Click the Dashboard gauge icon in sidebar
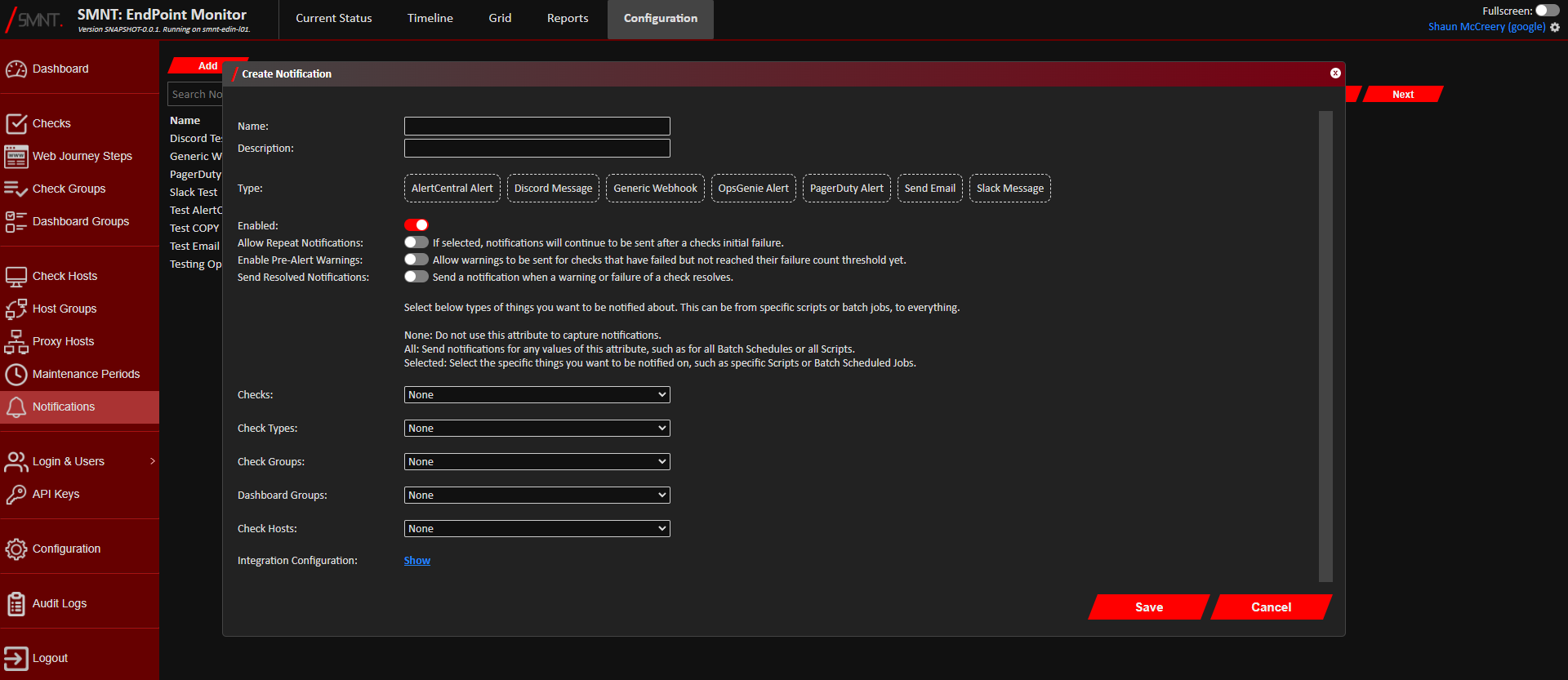Screen dimensions: 1568x680 click(16, 69)
